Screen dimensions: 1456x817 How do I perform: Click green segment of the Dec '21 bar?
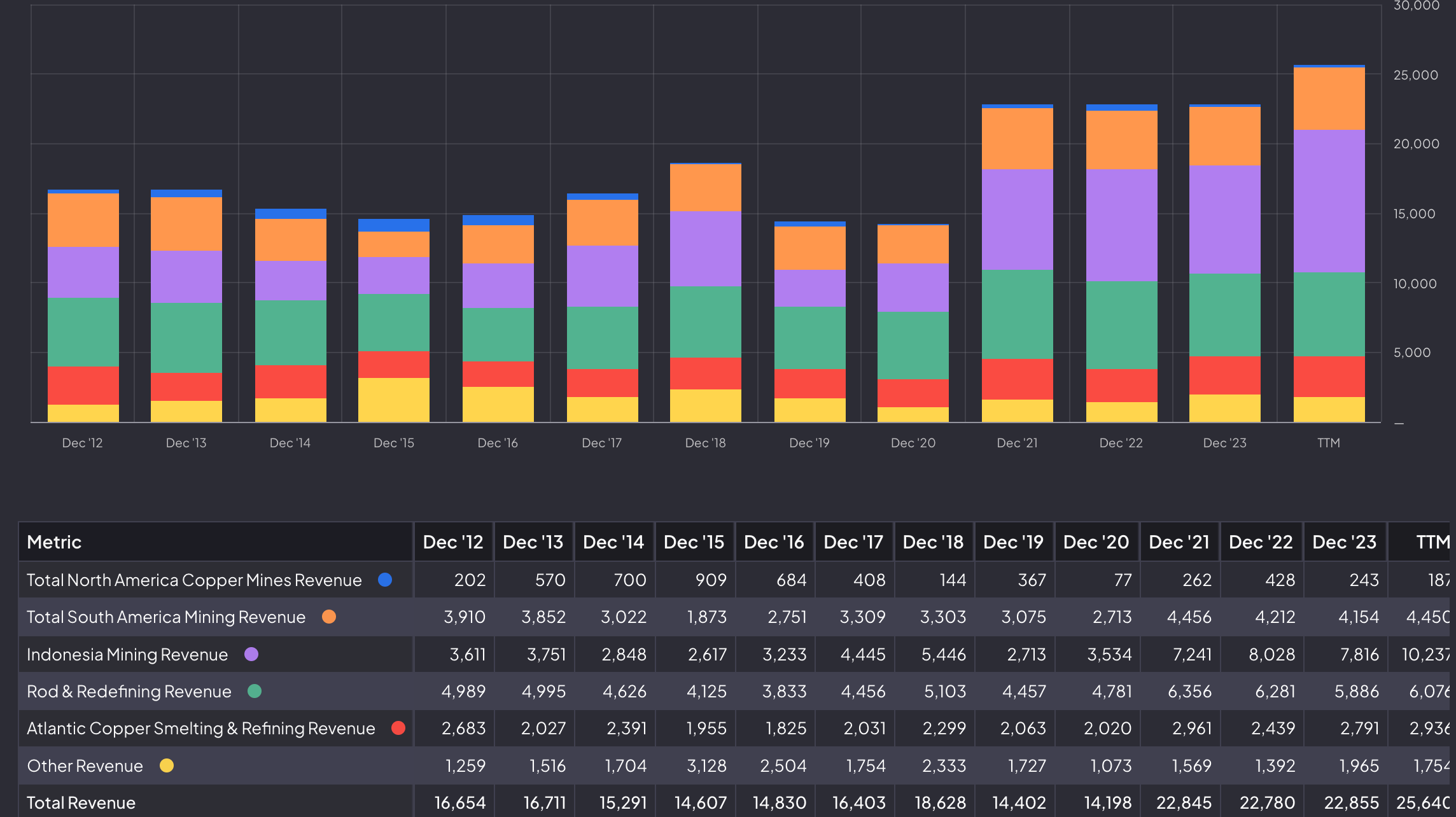tap(1017, 314)
